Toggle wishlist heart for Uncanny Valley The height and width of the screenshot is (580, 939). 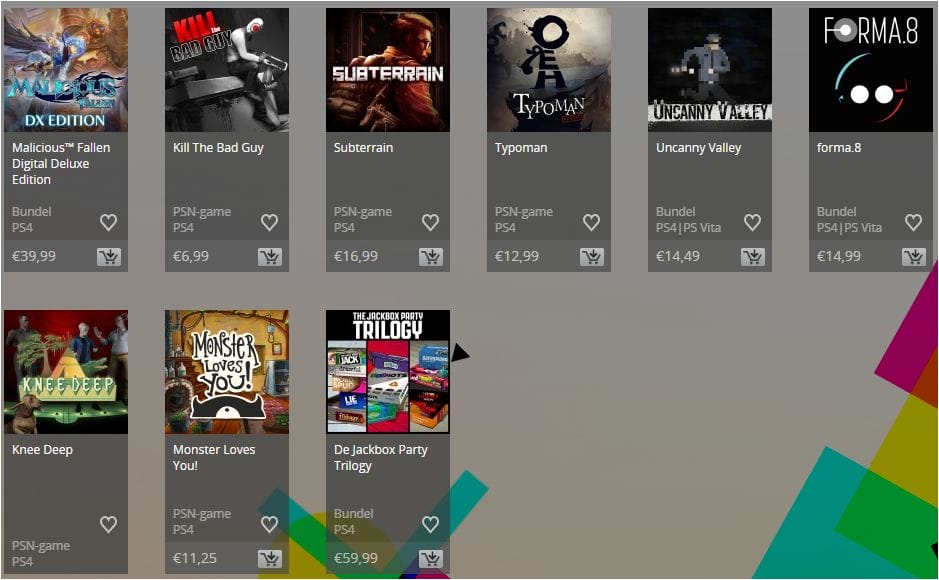752,222
